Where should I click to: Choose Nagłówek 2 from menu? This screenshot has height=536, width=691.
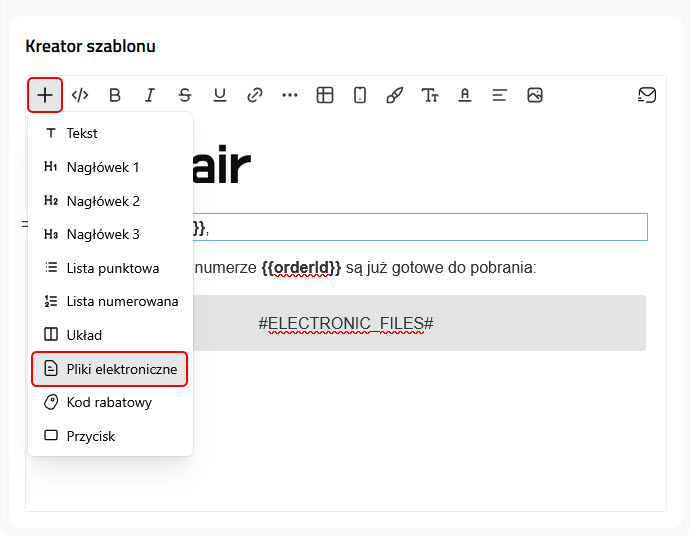click(110, 201)
